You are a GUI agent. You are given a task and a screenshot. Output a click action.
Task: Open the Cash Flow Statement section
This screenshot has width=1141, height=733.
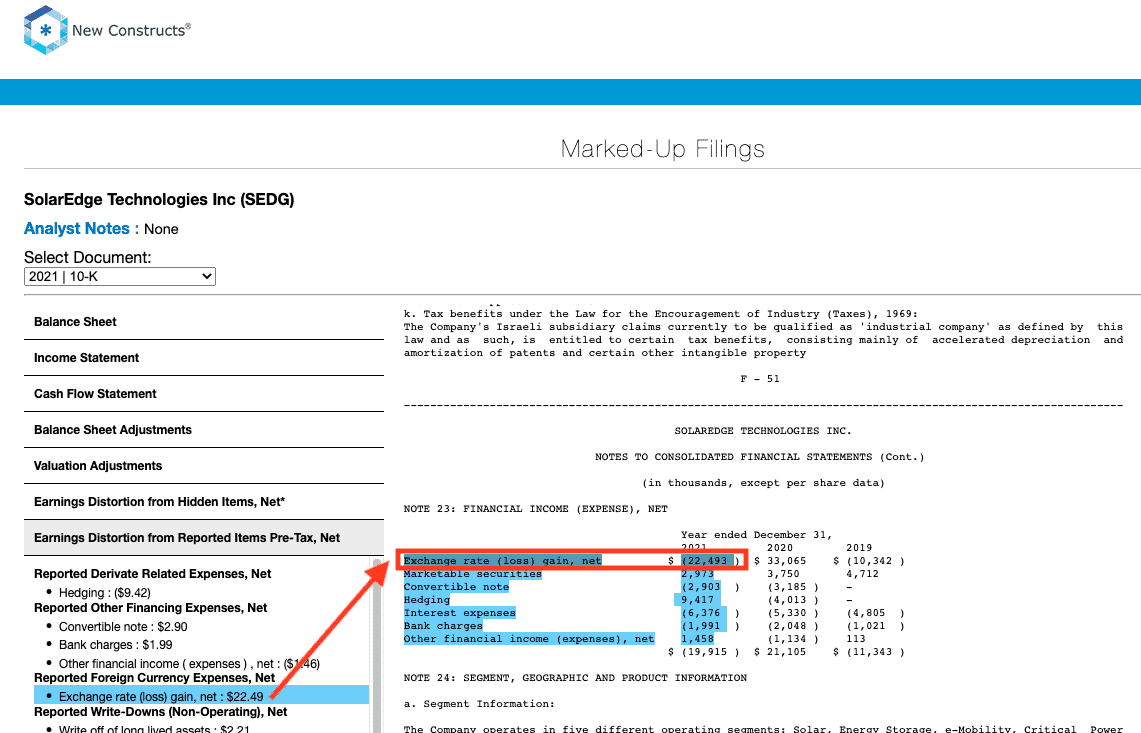(x=204, y=394)
